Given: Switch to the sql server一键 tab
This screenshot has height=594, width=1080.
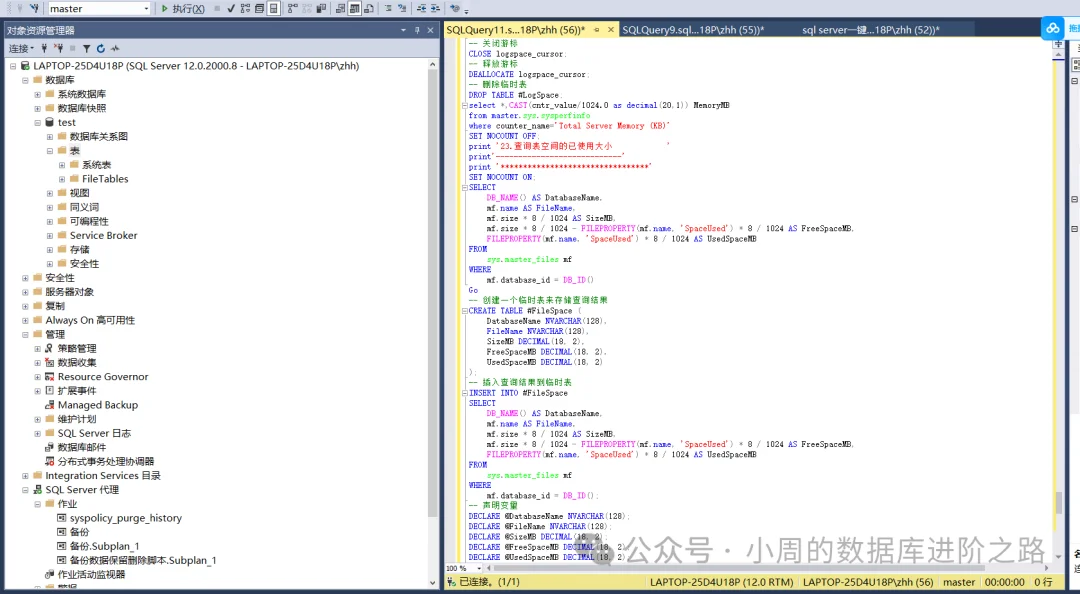Looking at the screenshot, I should 871,30.
